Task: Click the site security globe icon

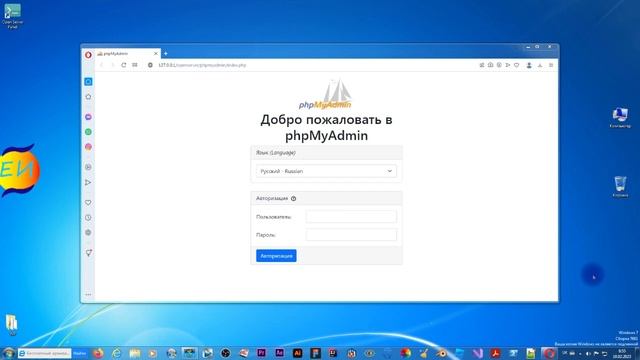Action: [x=150, y=65]
